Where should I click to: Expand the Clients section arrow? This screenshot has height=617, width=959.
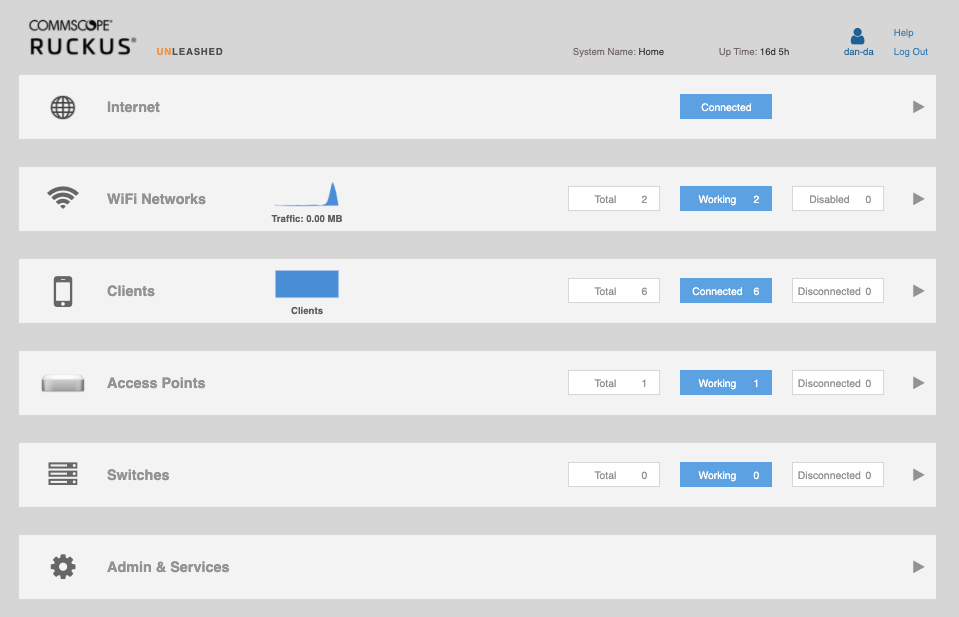918,291
